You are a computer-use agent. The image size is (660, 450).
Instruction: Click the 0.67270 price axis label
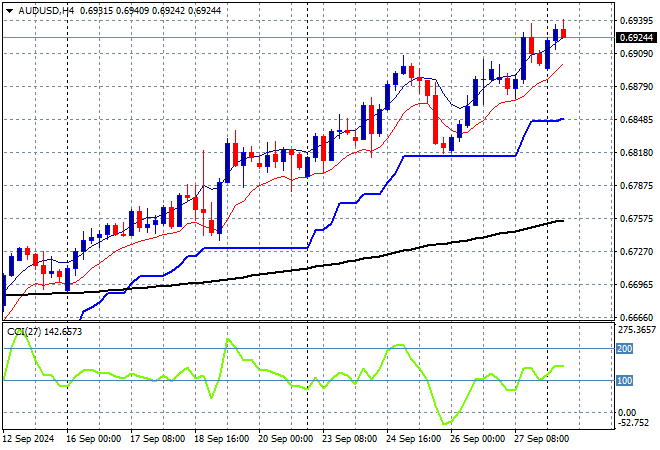[636, 251]
